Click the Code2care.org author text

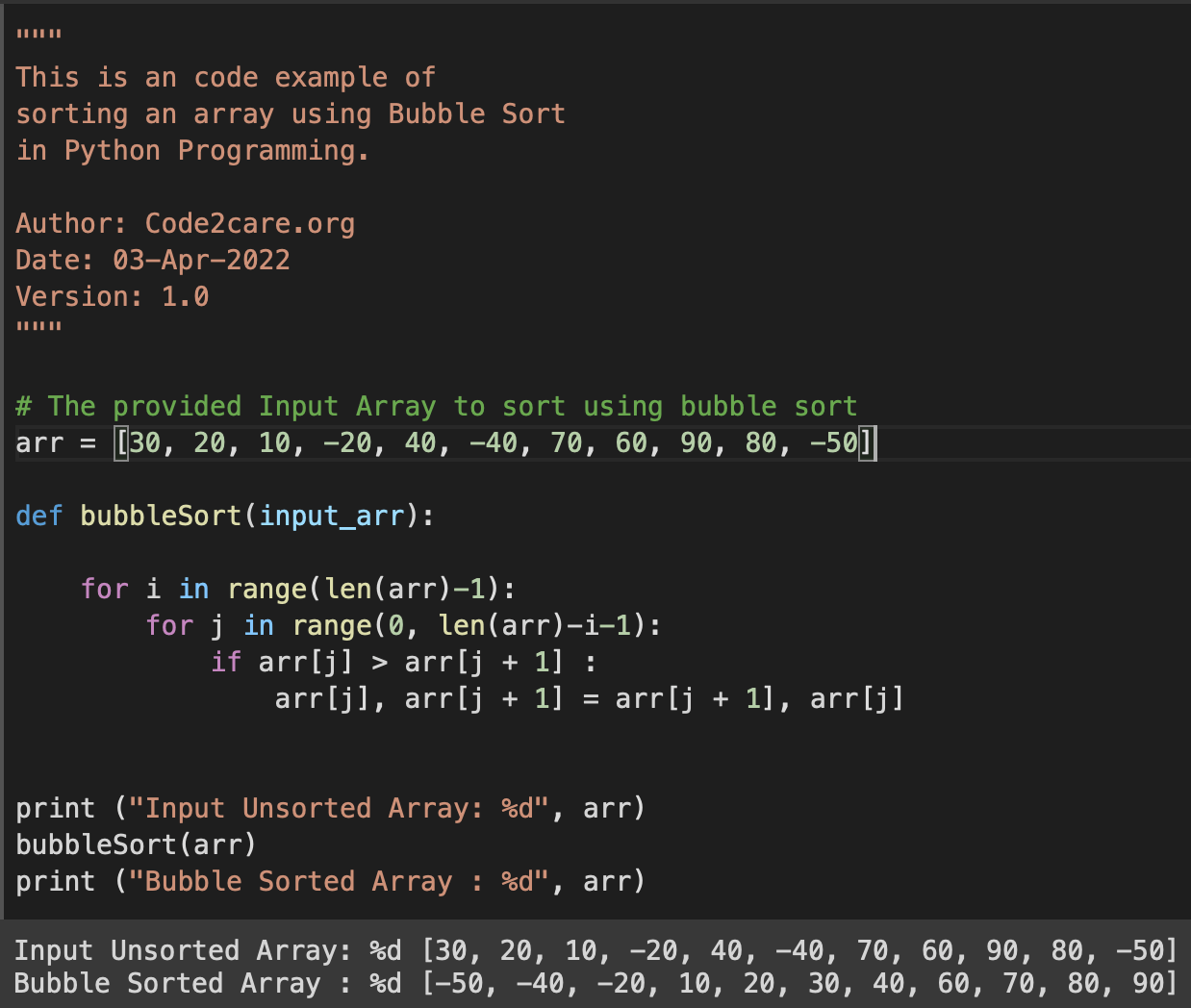point(248,223)
